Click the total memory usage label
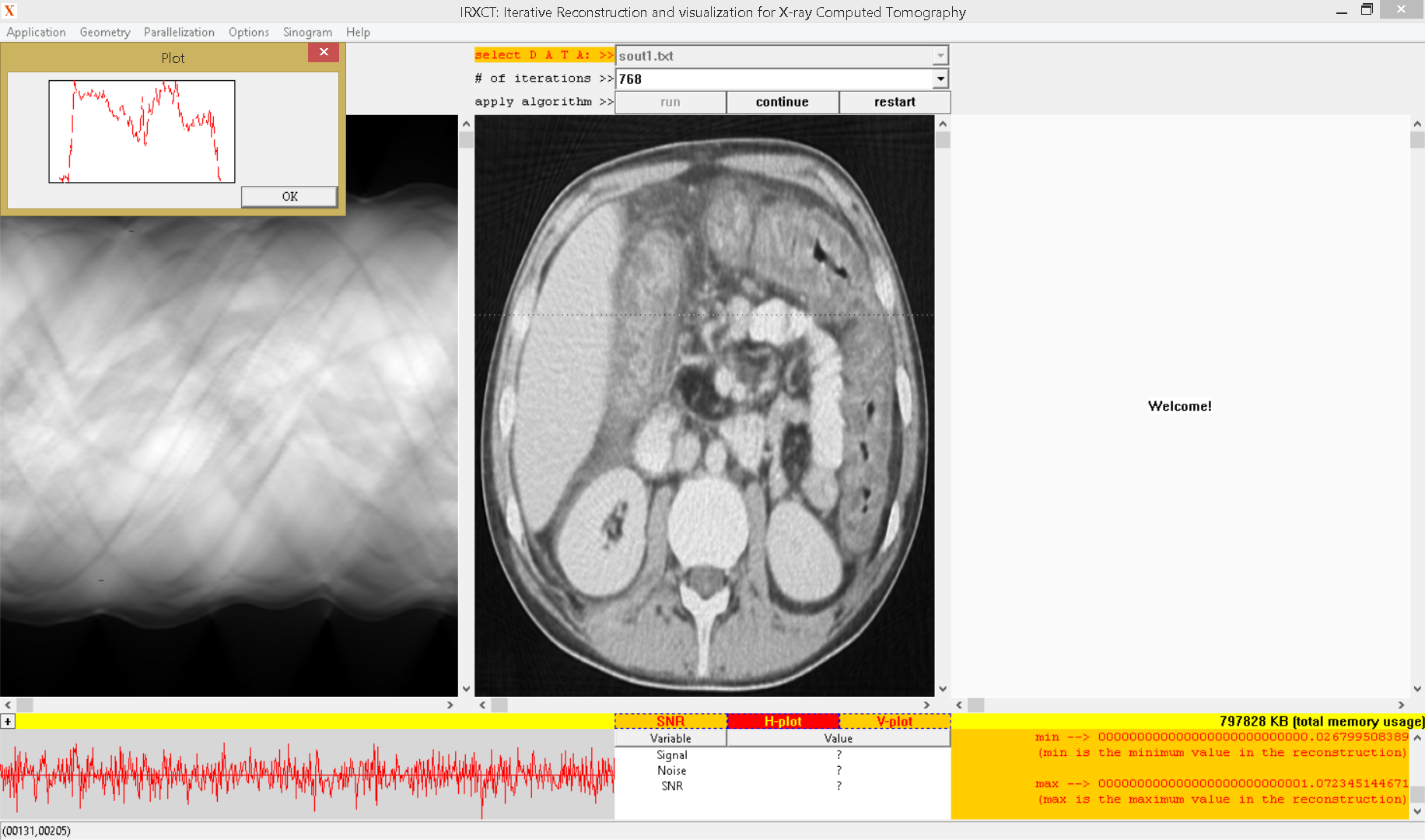 pyautogui.click(x=1322, y=721)
